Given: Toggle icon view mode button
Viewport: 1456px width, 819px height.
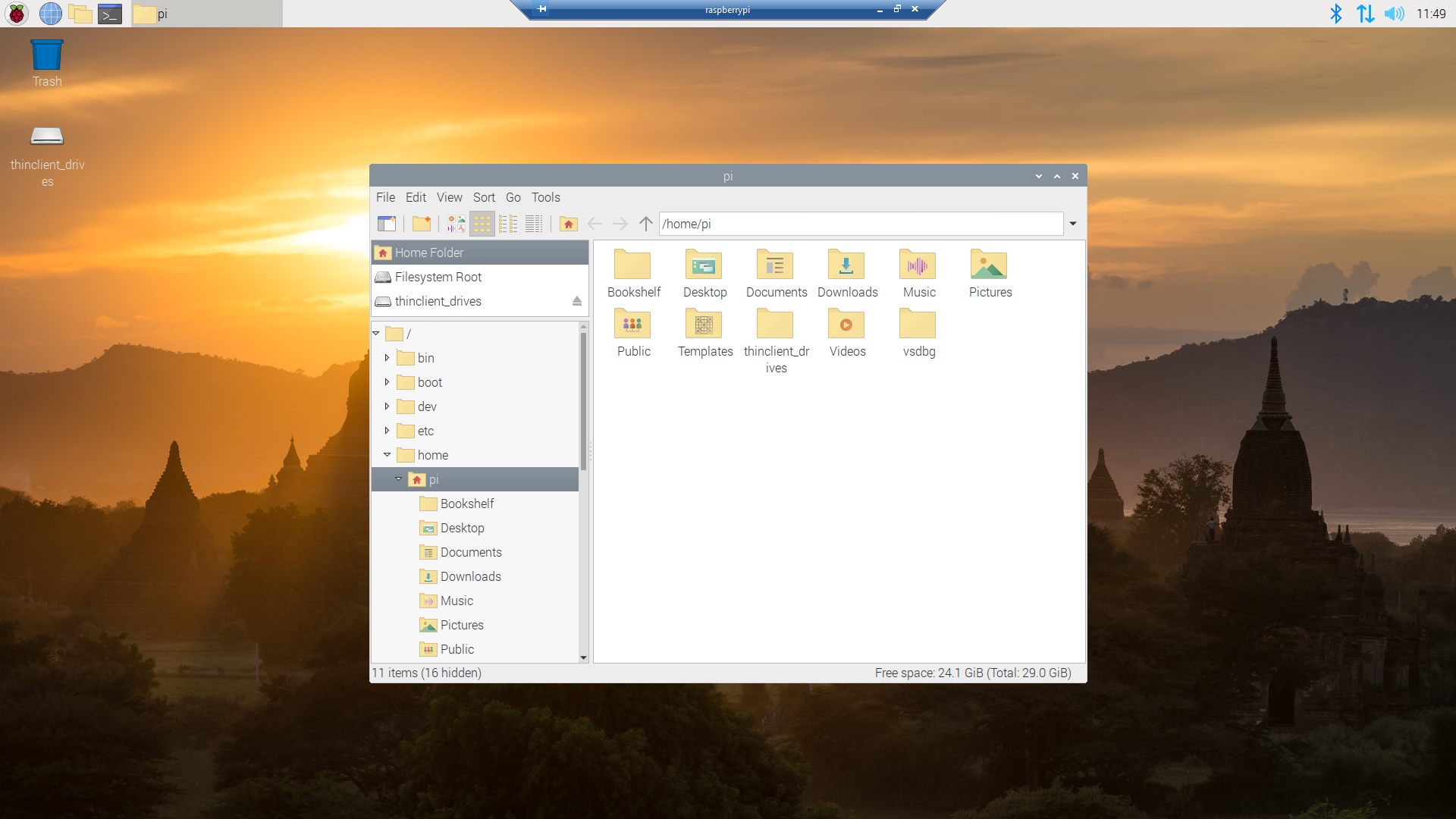Looking at the screenshot, I should point(482,224).
